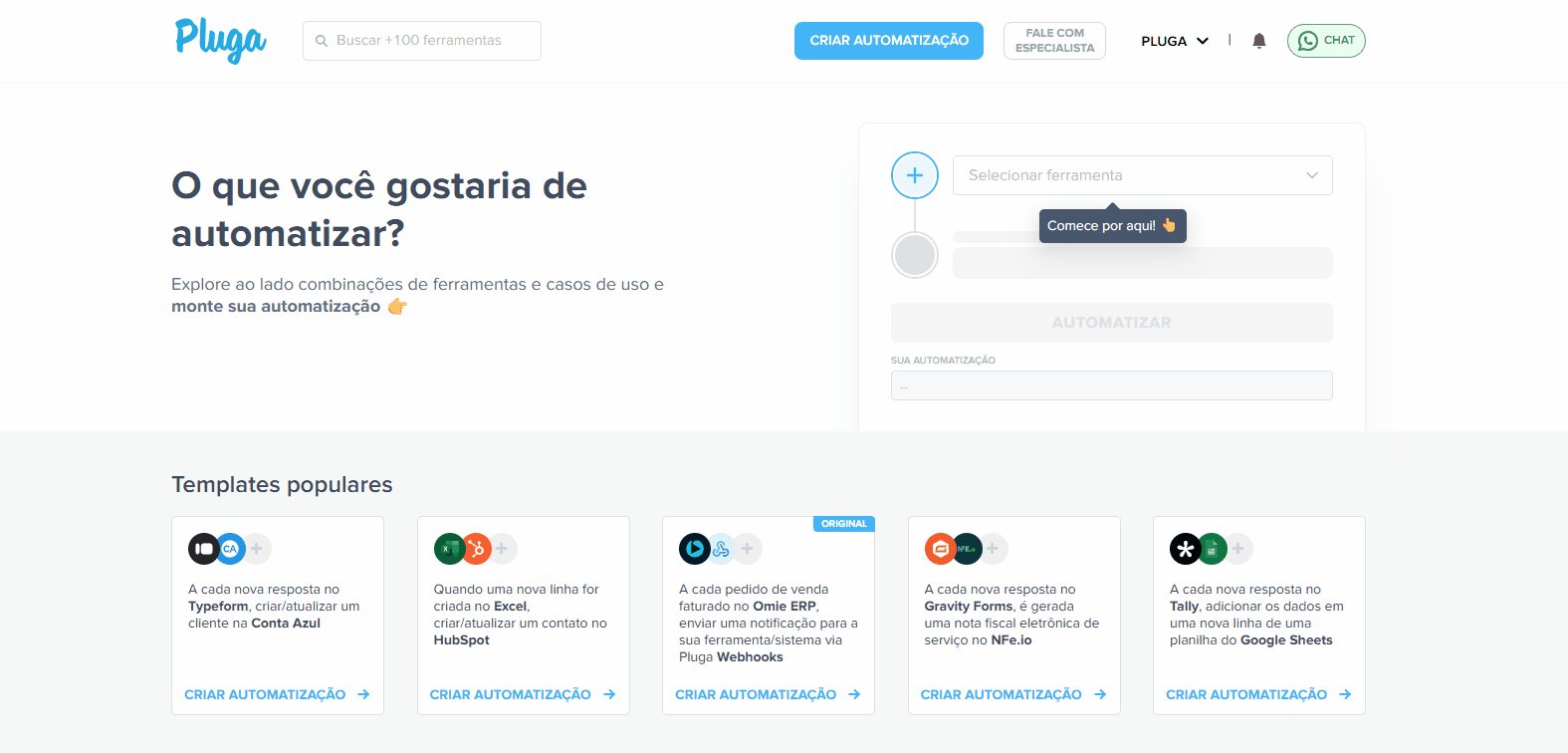This screenshot has width=1568, height=753.
Task: Click Criar Automatização on the Typeform template
Action: 277,694
